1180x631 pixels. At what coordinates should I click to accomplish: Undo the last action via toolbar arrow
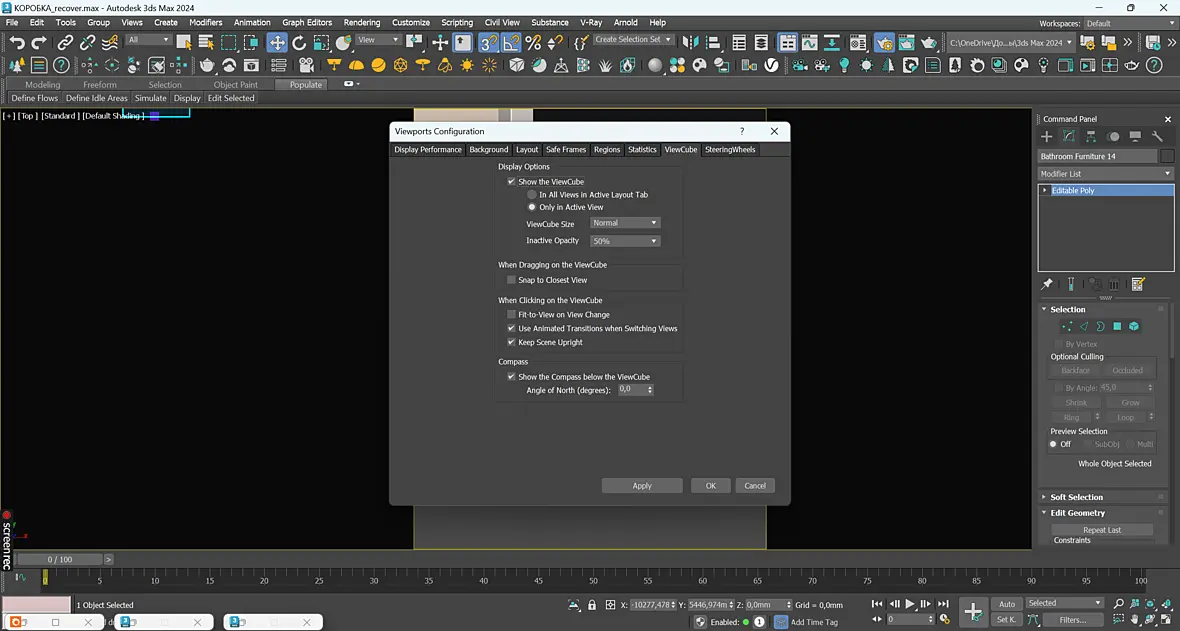point(17,43)
